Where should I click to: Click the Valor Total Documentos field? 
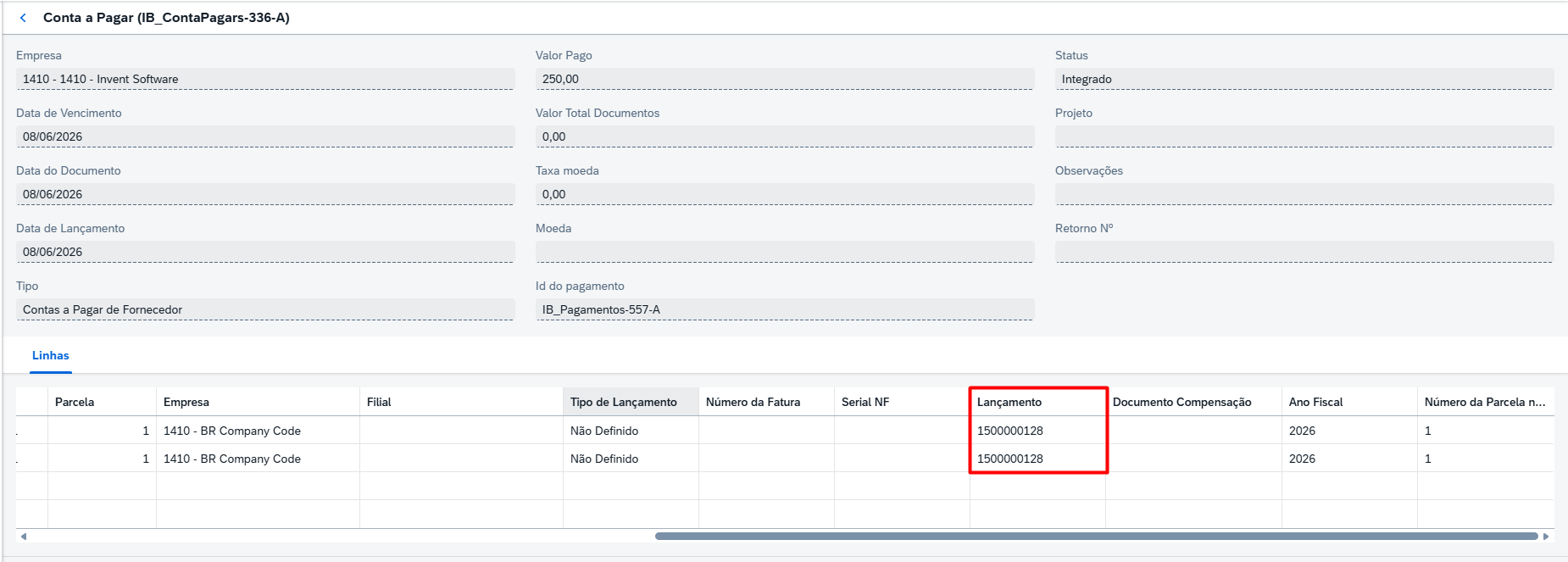(785, 136)
